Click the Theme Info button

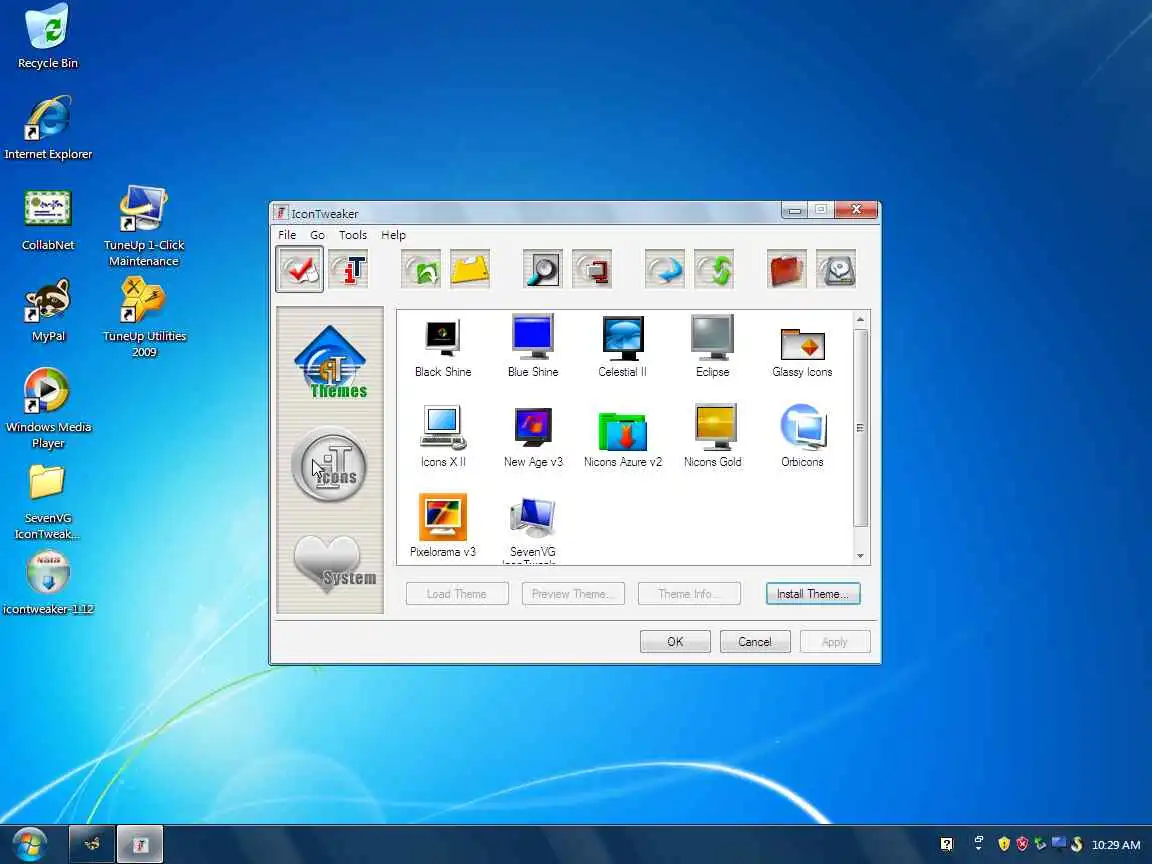689,594
